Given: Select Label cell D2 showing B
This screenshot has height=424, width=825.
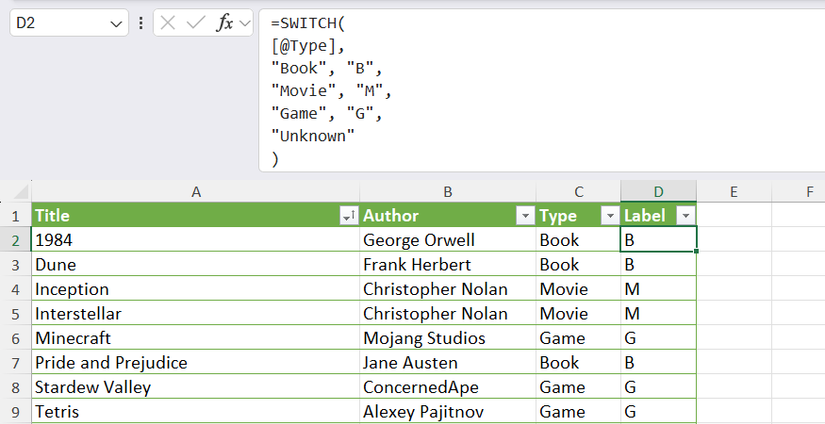Looking at the screenshot, I should (x=659, y=240).
